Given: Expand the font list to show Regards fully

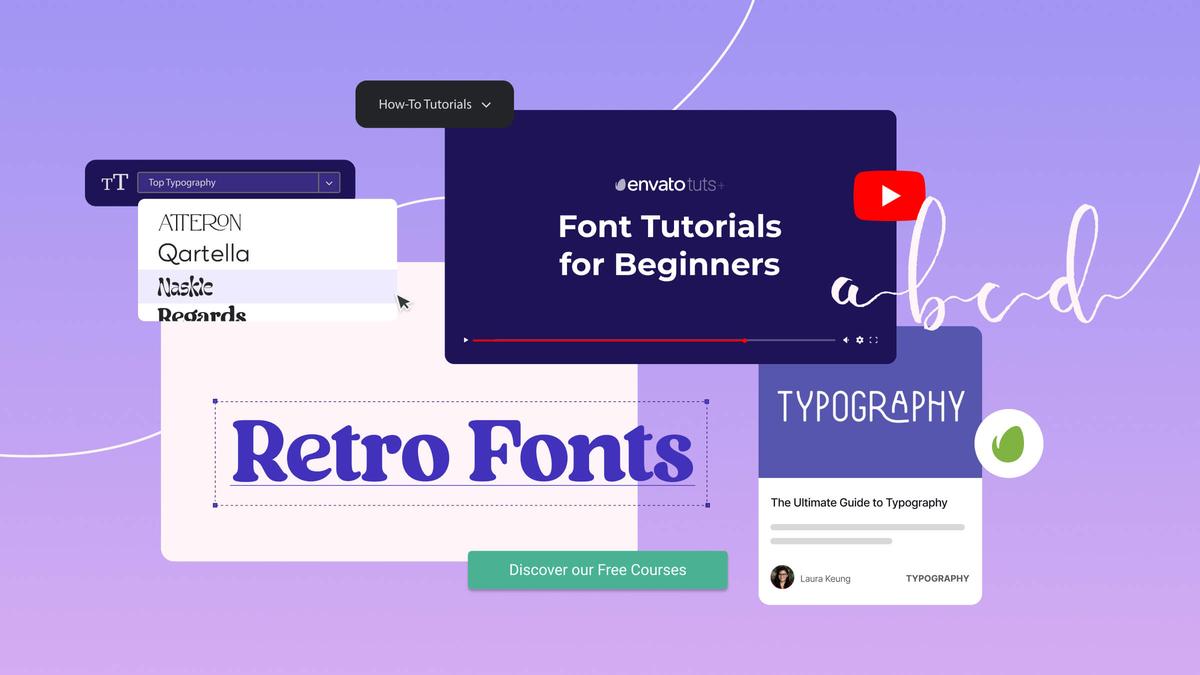Looking at the screenshot, I should click(x=201, y=315).
